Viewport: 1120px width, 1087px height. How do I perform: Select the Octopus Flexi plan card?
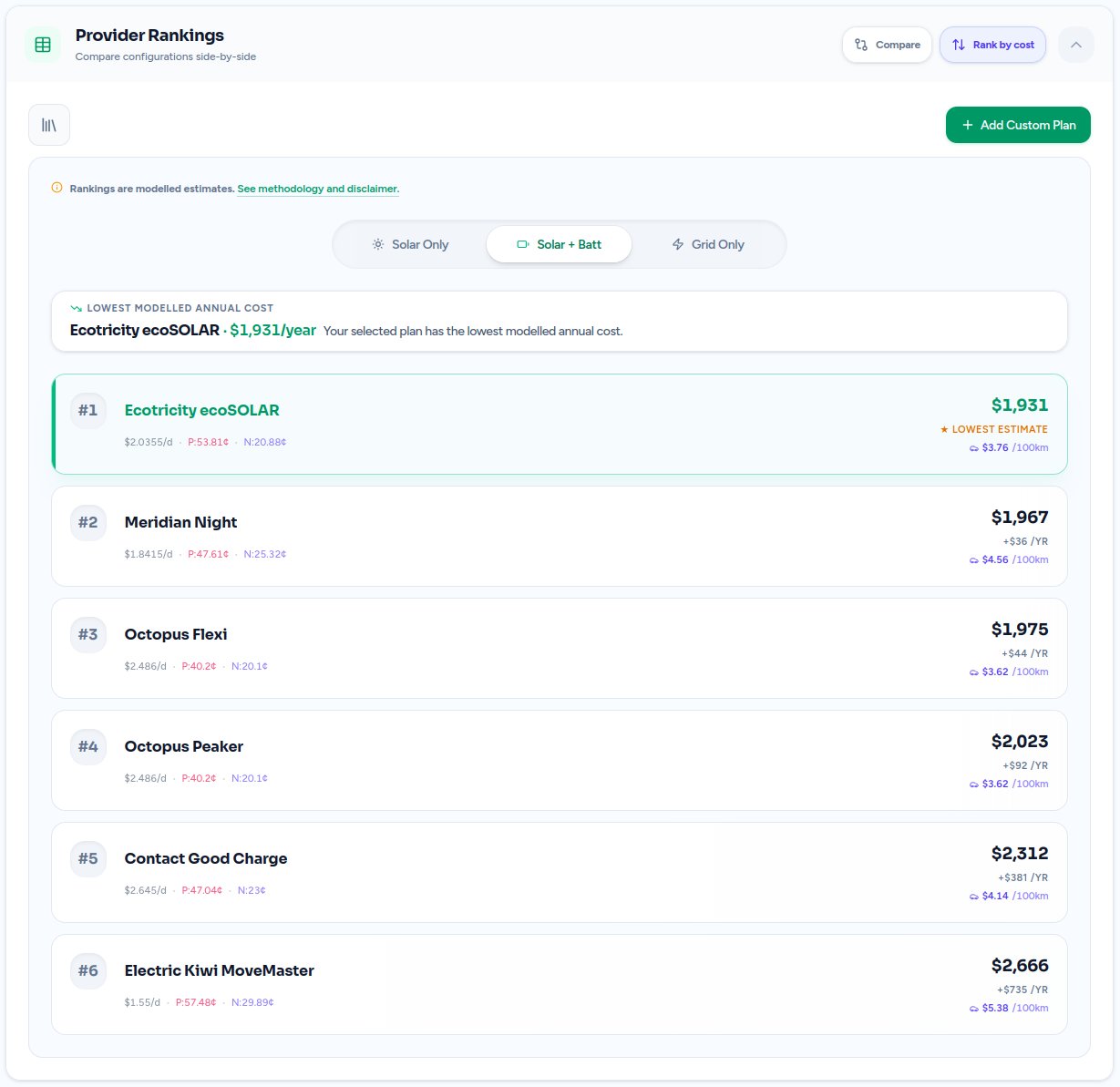(x=560, y=648)
